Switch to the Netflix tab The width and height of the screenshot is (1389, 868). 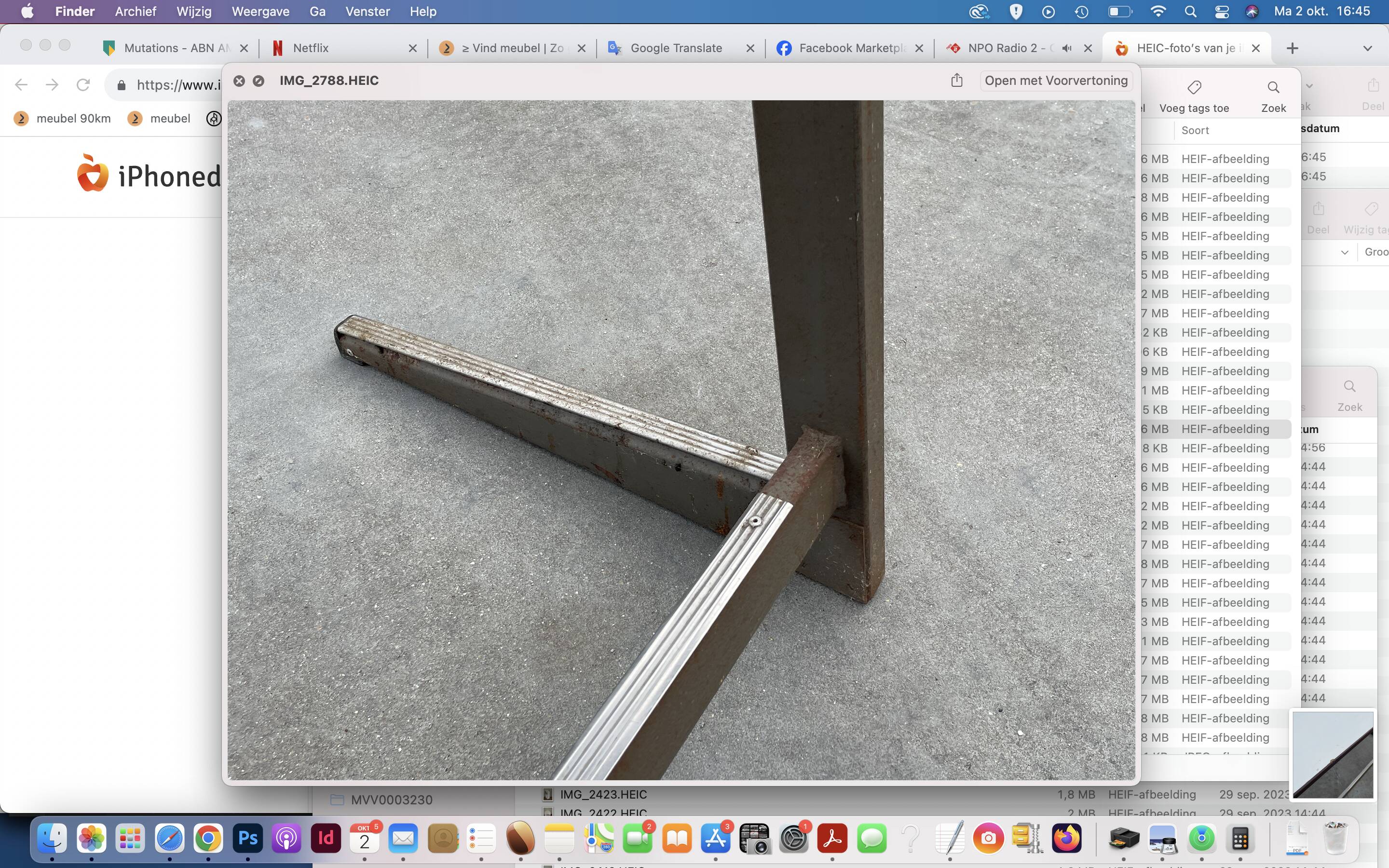pyautogui.click(x=310, y=48)
